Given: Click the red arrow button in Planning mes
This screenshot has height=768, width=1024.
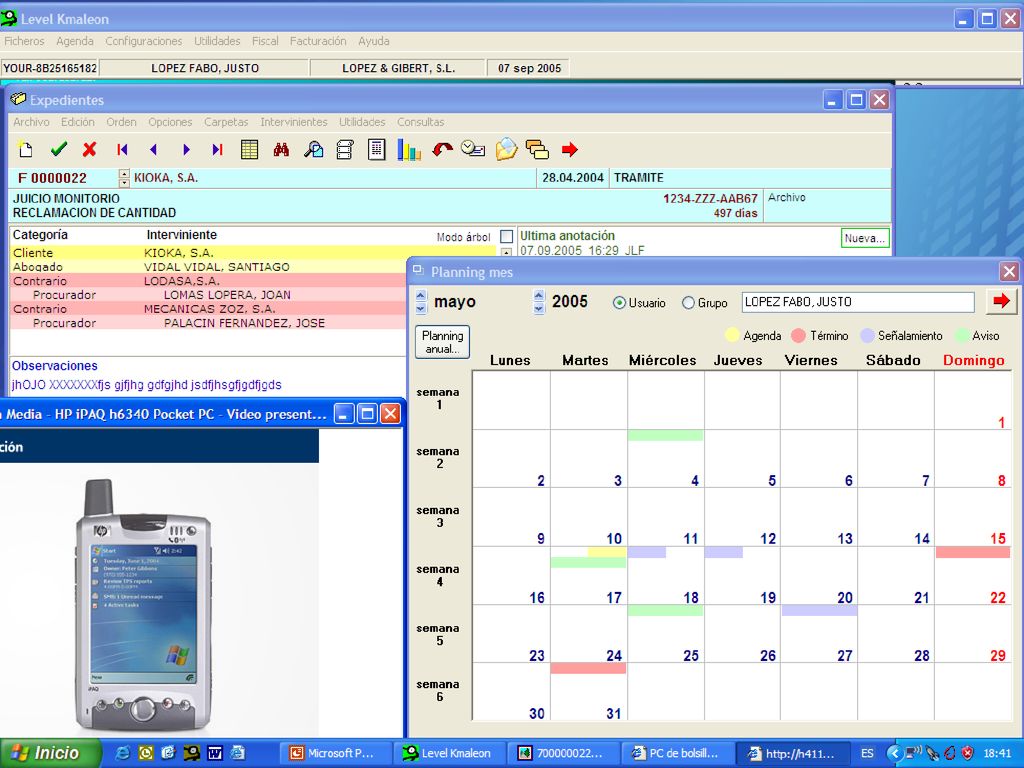Looking at the screenshot, I should (1001, 301).
